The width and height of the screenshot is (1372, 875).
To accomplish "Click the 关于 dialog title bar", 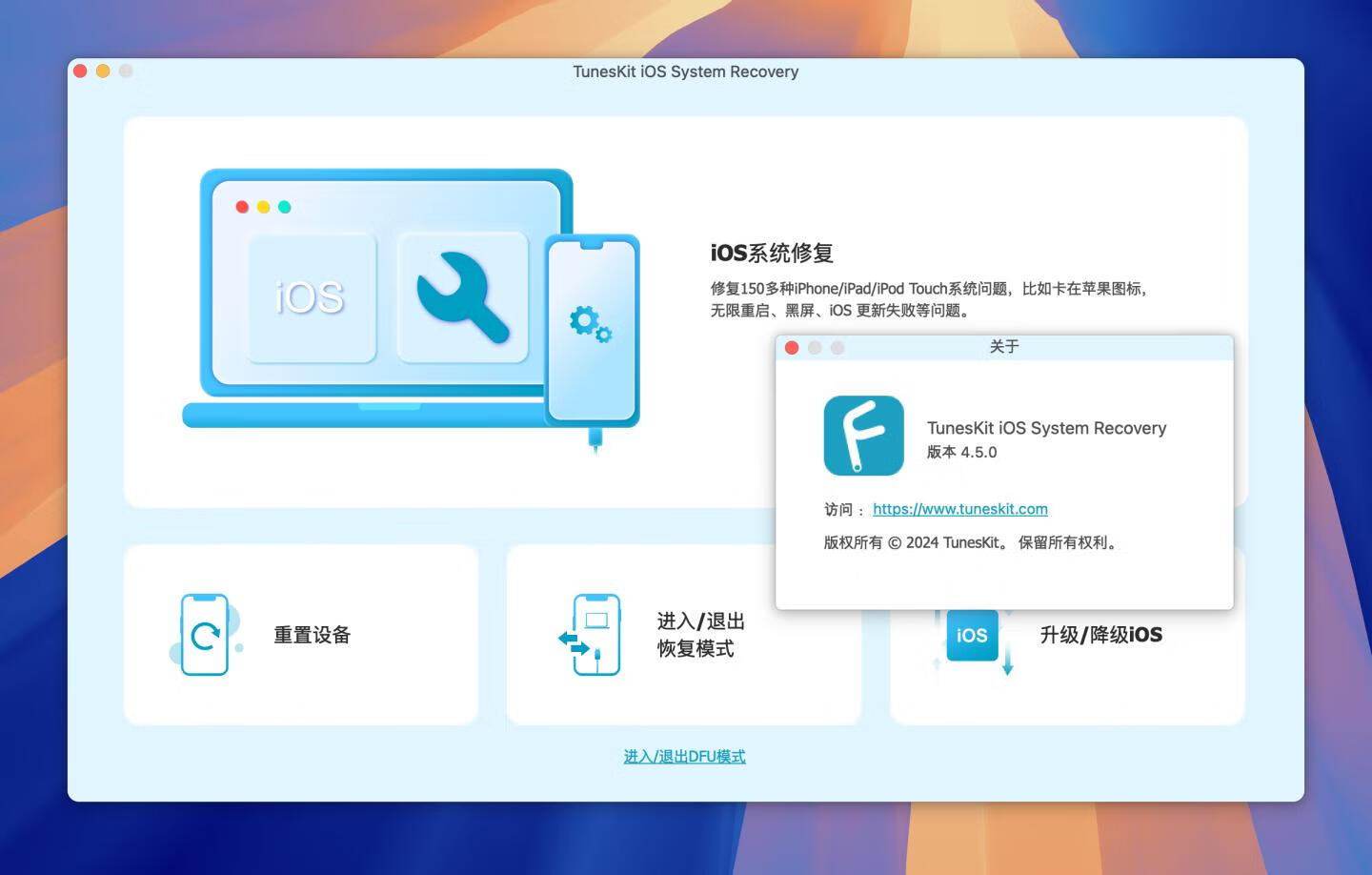I will [1004, 347].
